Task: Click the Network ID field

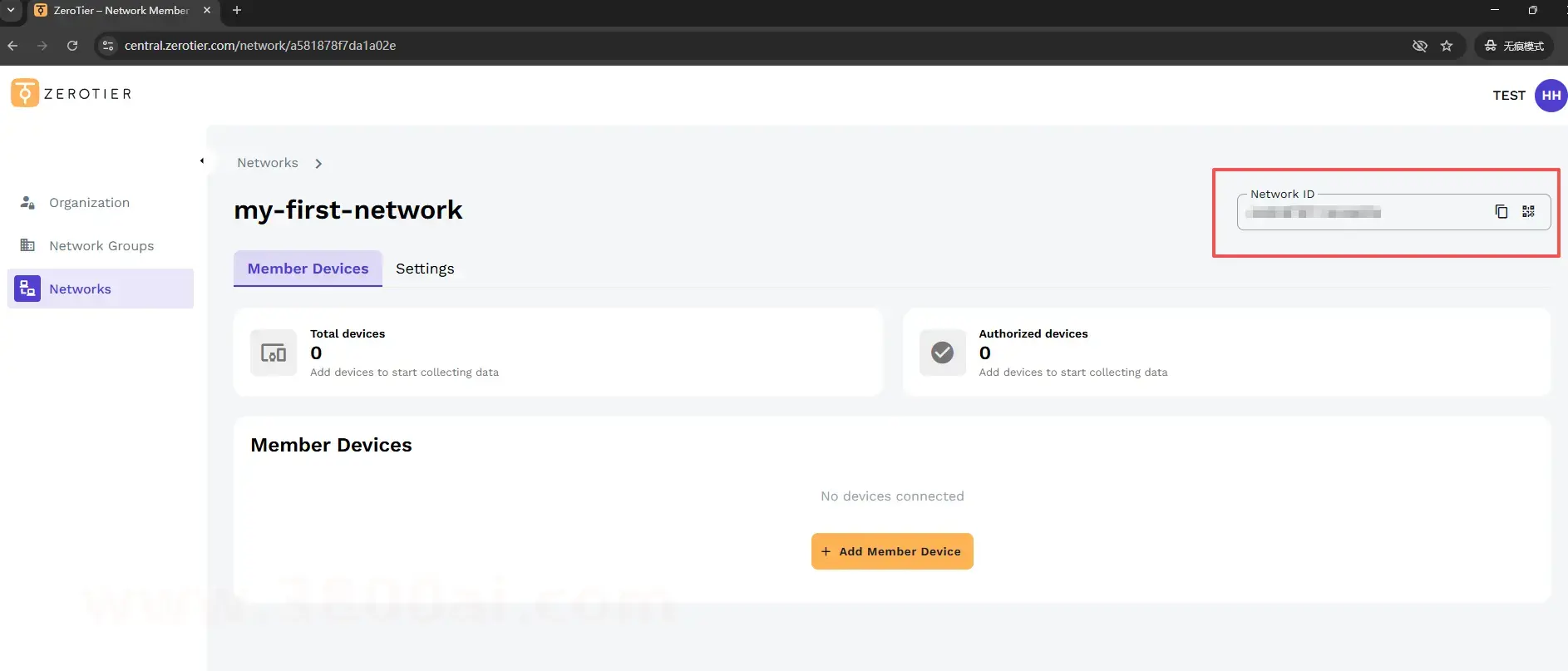Action: [1363, 214]
